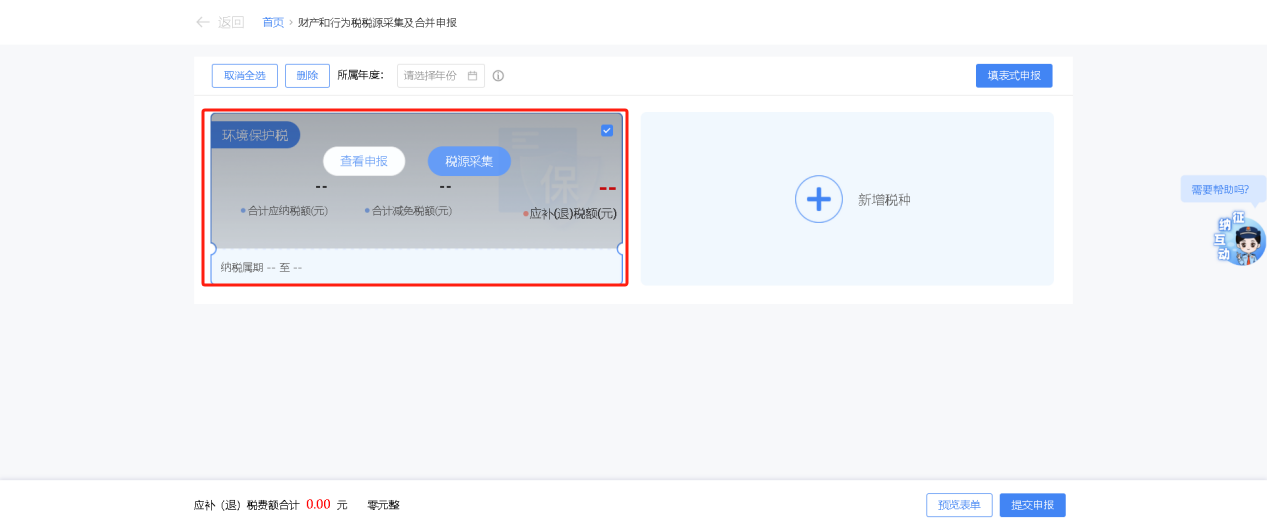Click the plus icon to add tax type

(818, 199)
